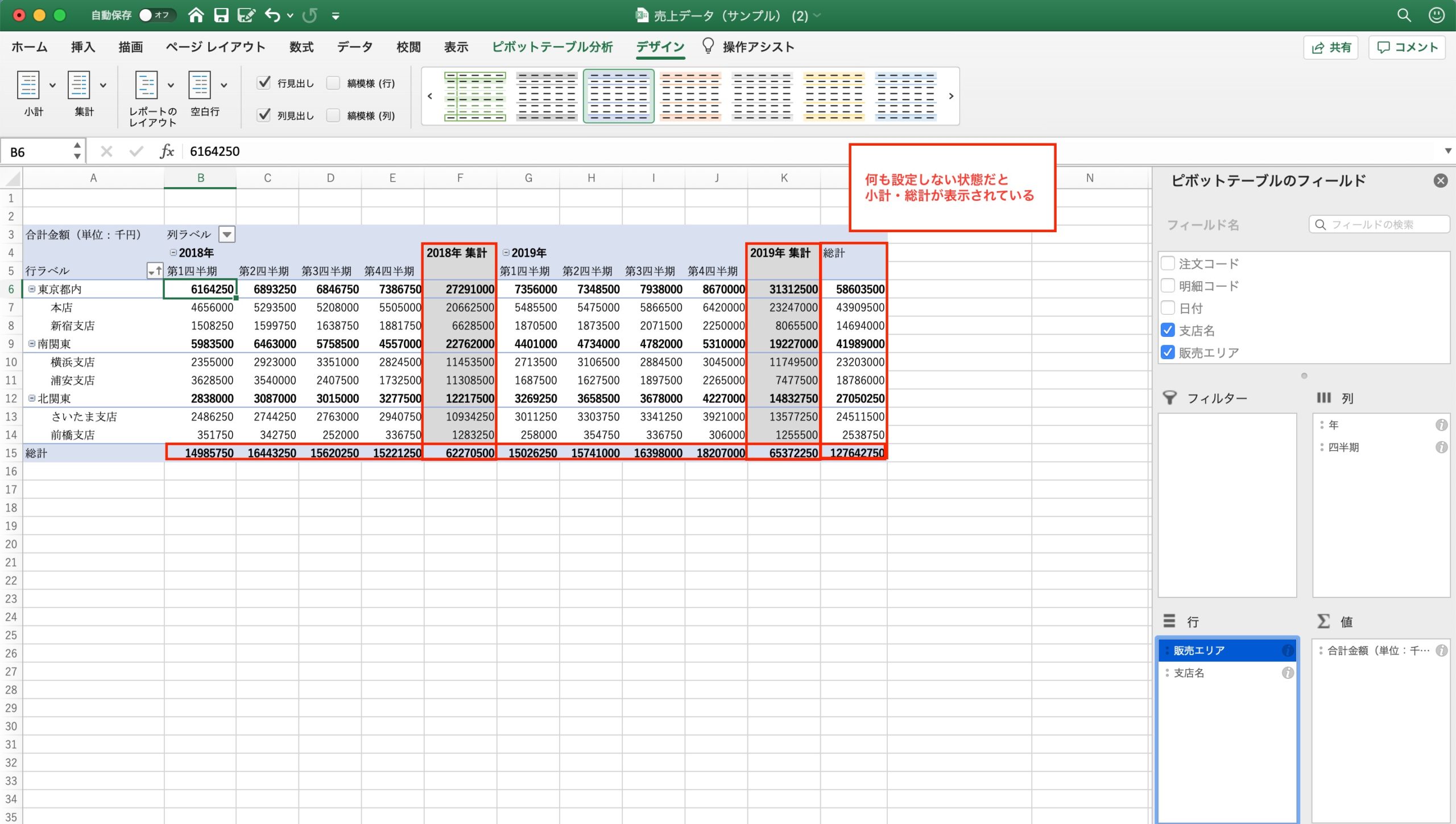Open the 集計 grand totals menu
1456x824 pixels.
pyautogui.click(x=85, y=93)
